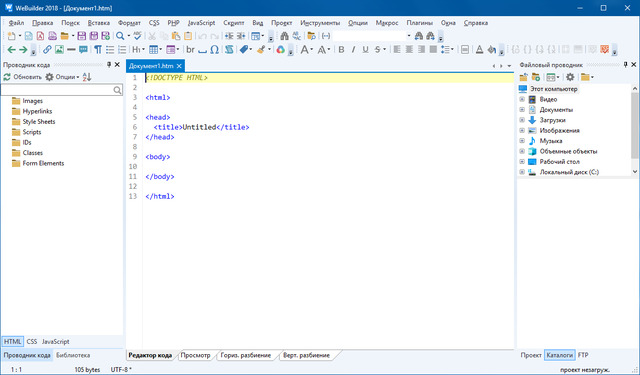The image size is (640, 375).
Task: Expand the Загрузки tree node
Action: (522, 120)
